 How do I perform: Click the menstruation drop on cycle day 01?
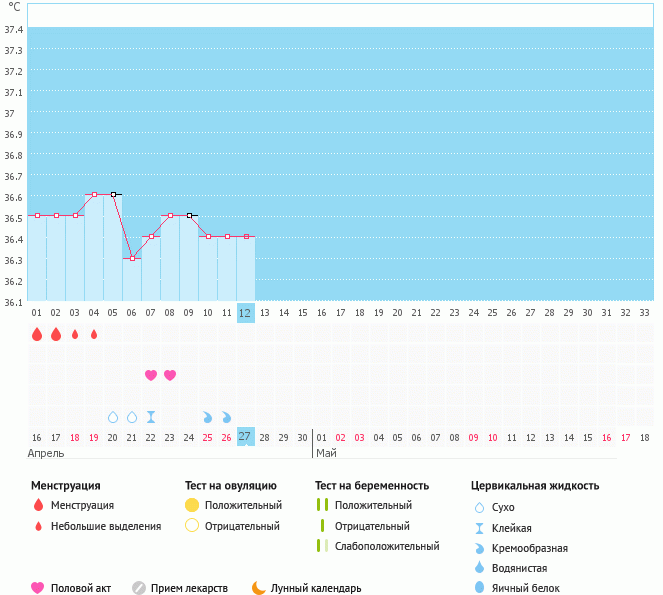37,334
